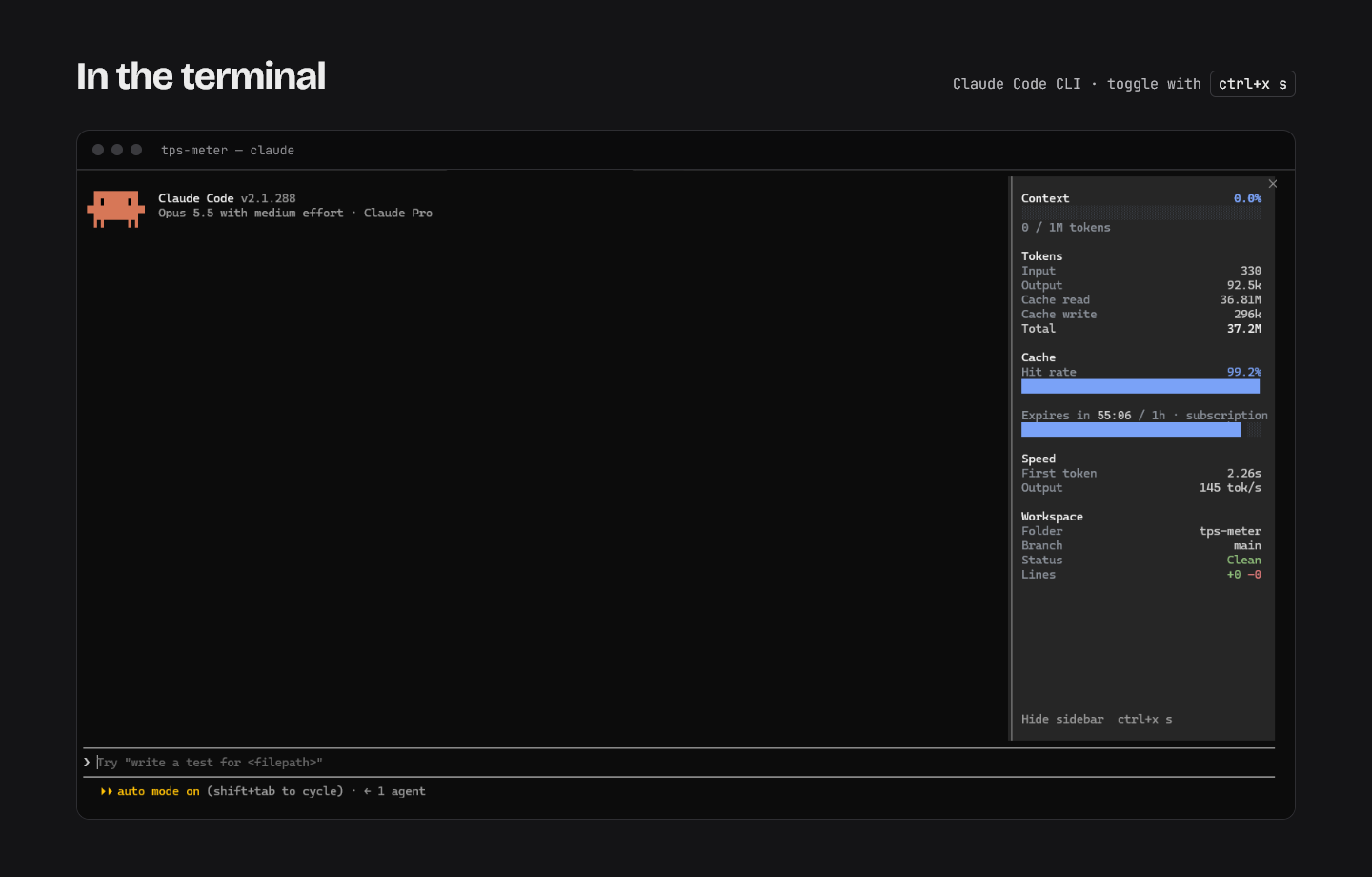Click the Claude Code pixel mascot logo
1372x877 pixels.
(115, 209)
